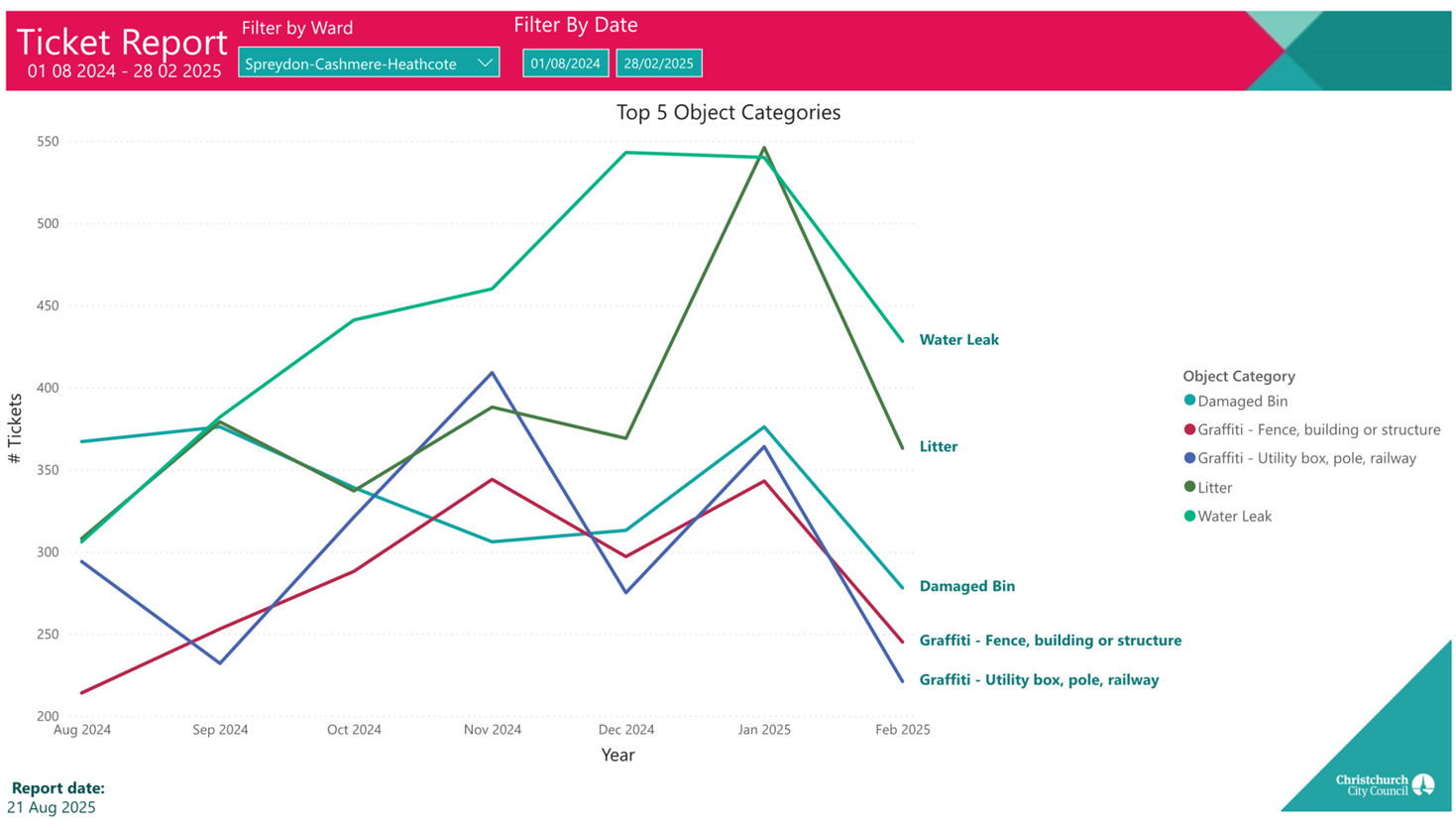Click the Nov 2024 x-axis label

(x=492, y=730)
